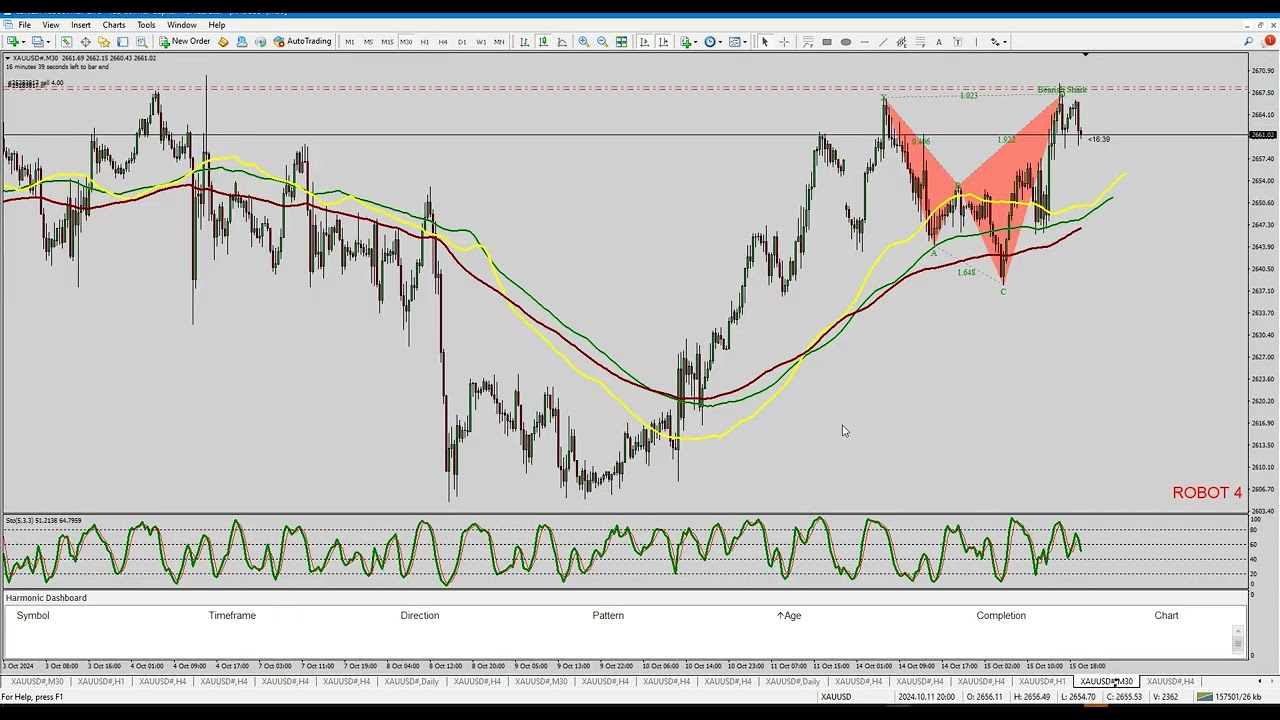Viewport: 1280px width, 720px height.
Task: Toggle the M30 timeframe button
Action: tap(406, 42)
